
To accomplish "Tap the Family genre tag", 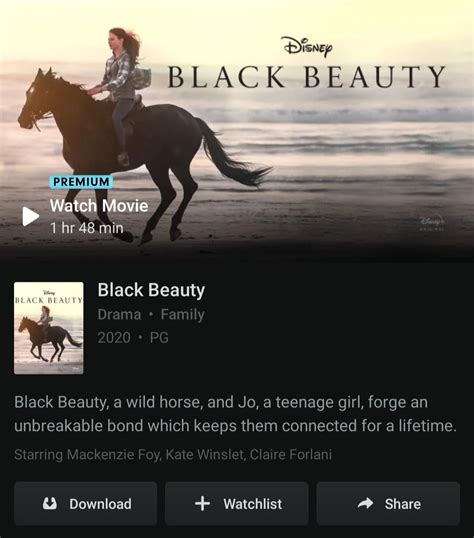I will (x=183, y=314).
